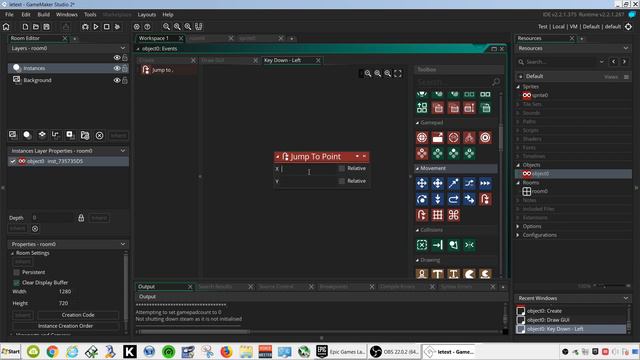This screenshot has width=640, height=360.
Task: Open the File menu
Action: coord(9,14)
